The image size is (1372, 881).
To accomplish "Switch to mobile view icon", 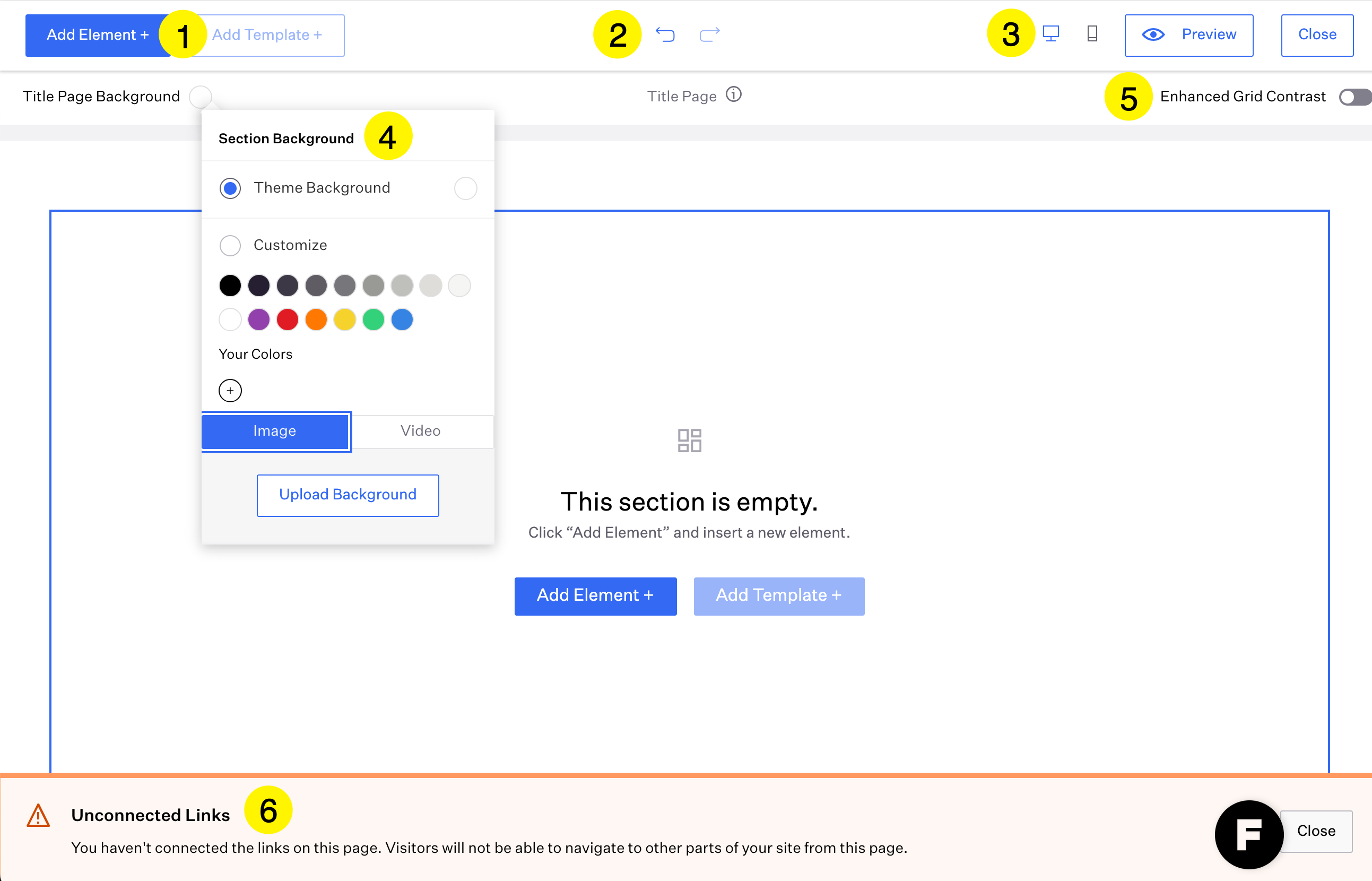I will pyautogui.click(x=1092, y=34).
